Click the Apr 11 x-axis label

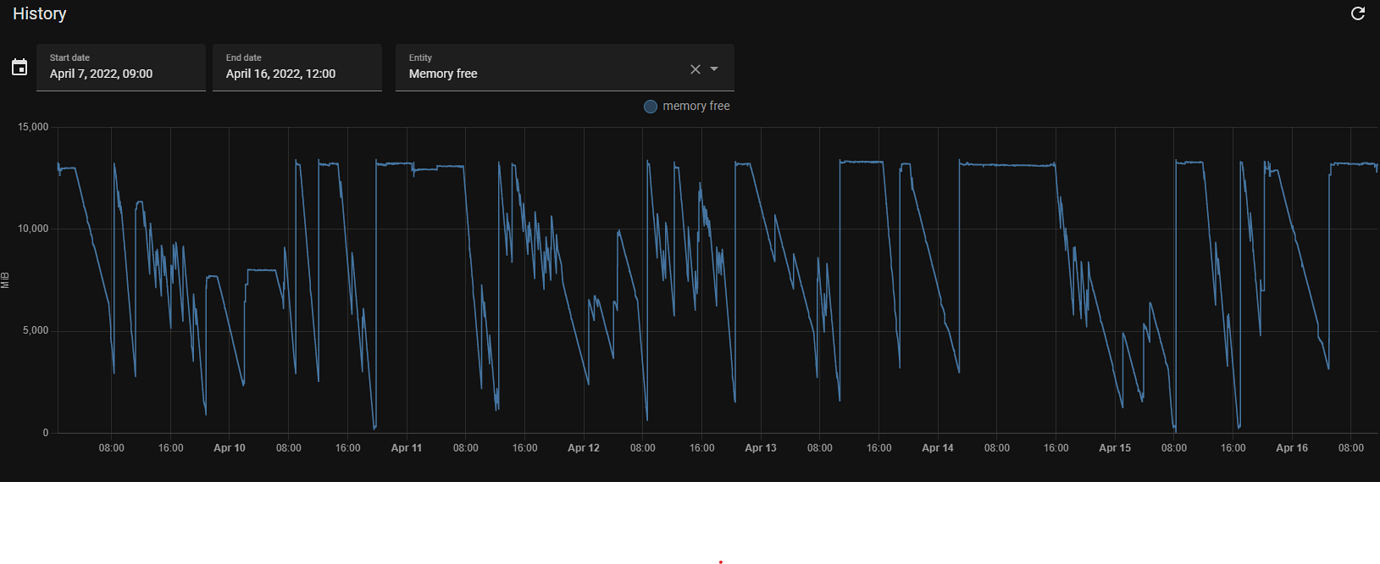click(406, 448)
